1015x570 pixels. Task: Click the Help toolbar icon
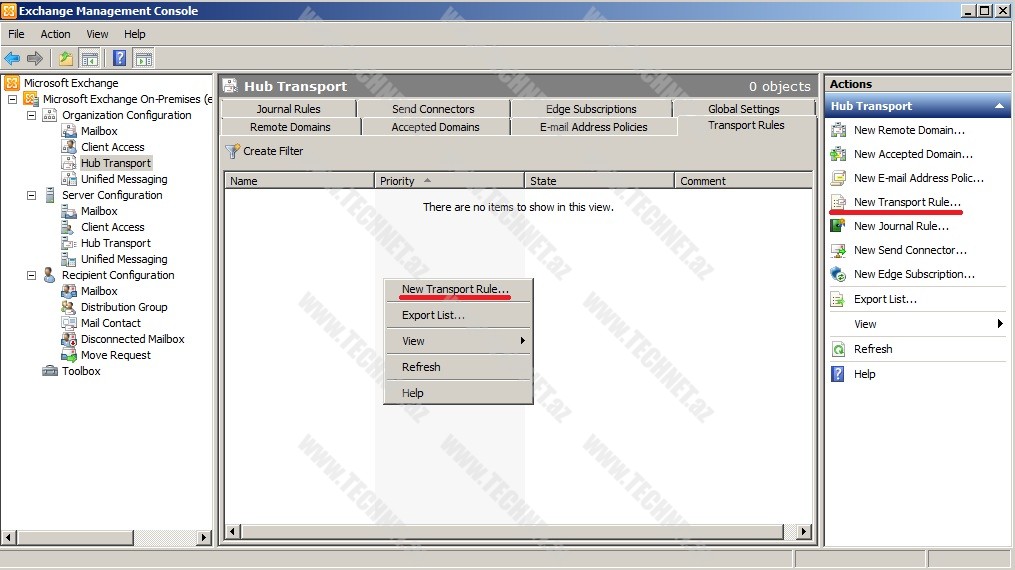119,58
